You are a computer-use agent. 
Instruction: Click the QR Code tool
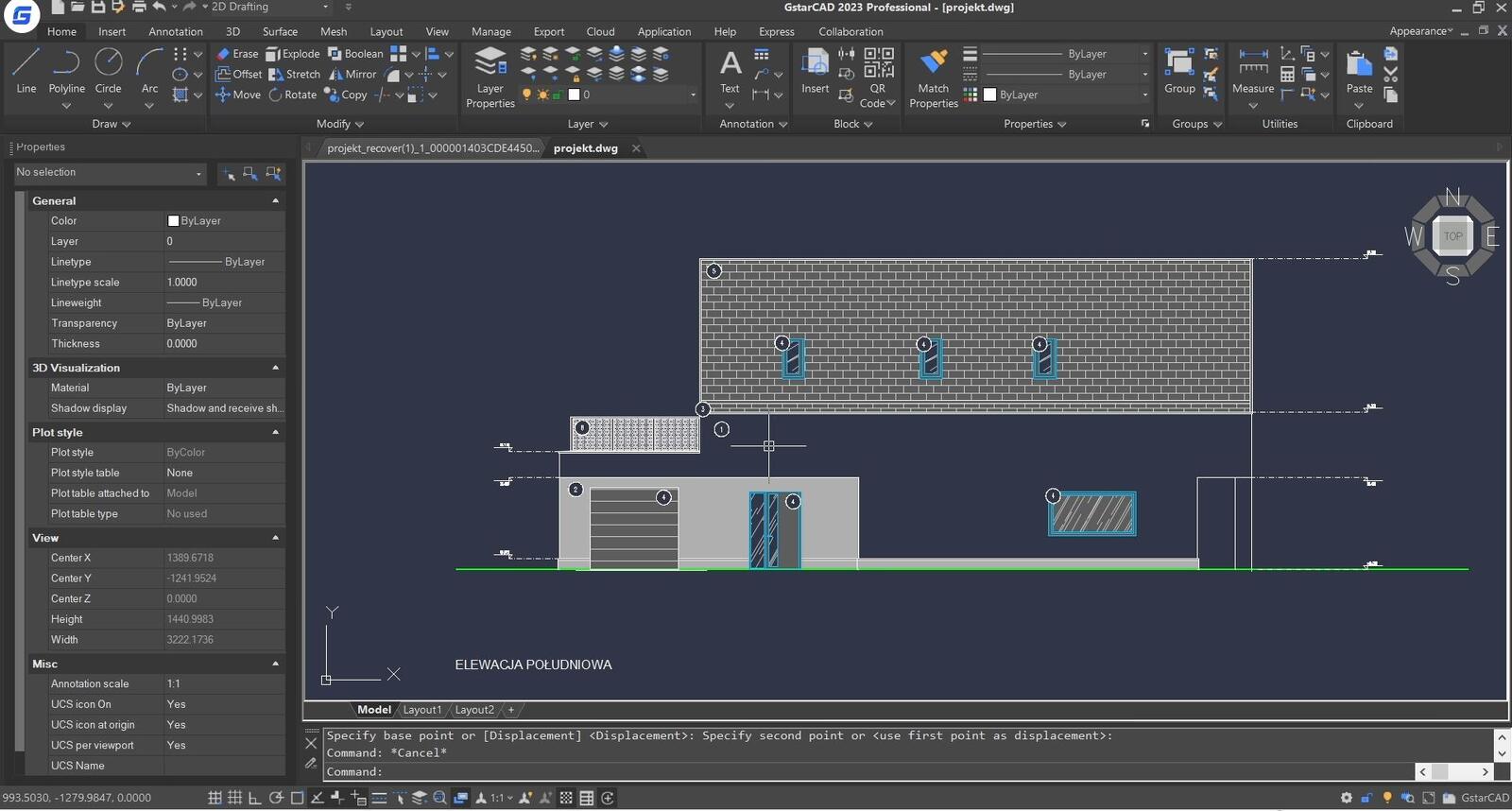878,63
